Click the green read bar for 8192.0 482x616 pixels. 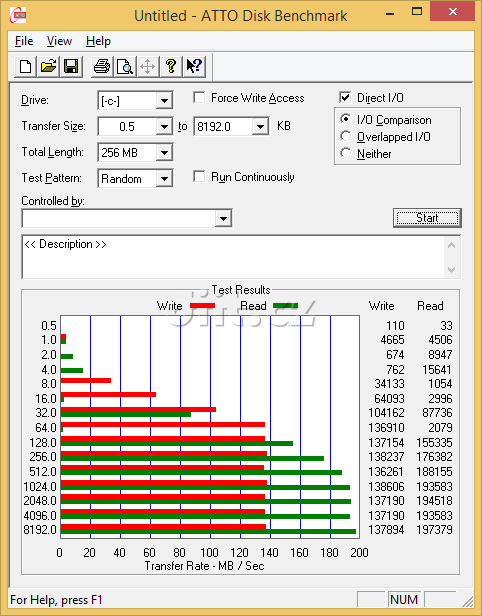coord(208,532)
